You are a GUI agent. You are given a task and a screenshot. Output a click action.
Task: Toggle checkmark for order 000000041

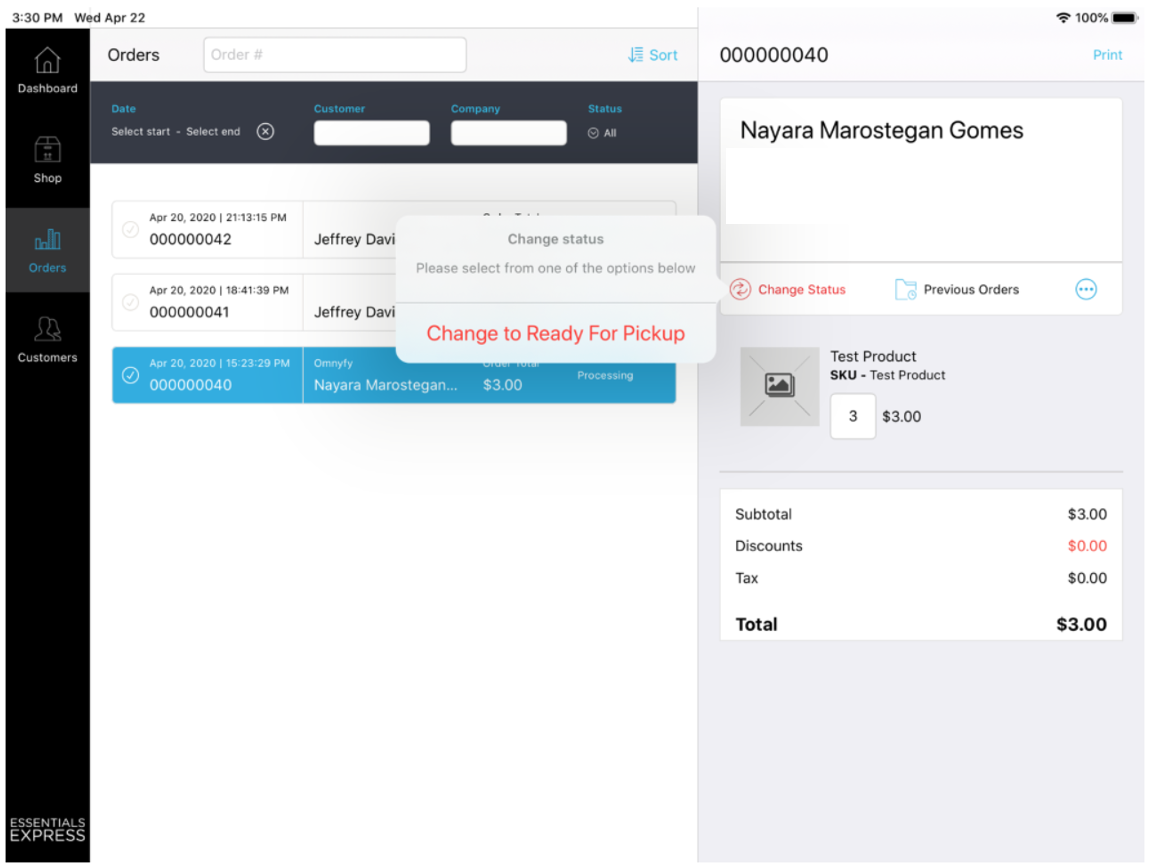coord(130,302)
